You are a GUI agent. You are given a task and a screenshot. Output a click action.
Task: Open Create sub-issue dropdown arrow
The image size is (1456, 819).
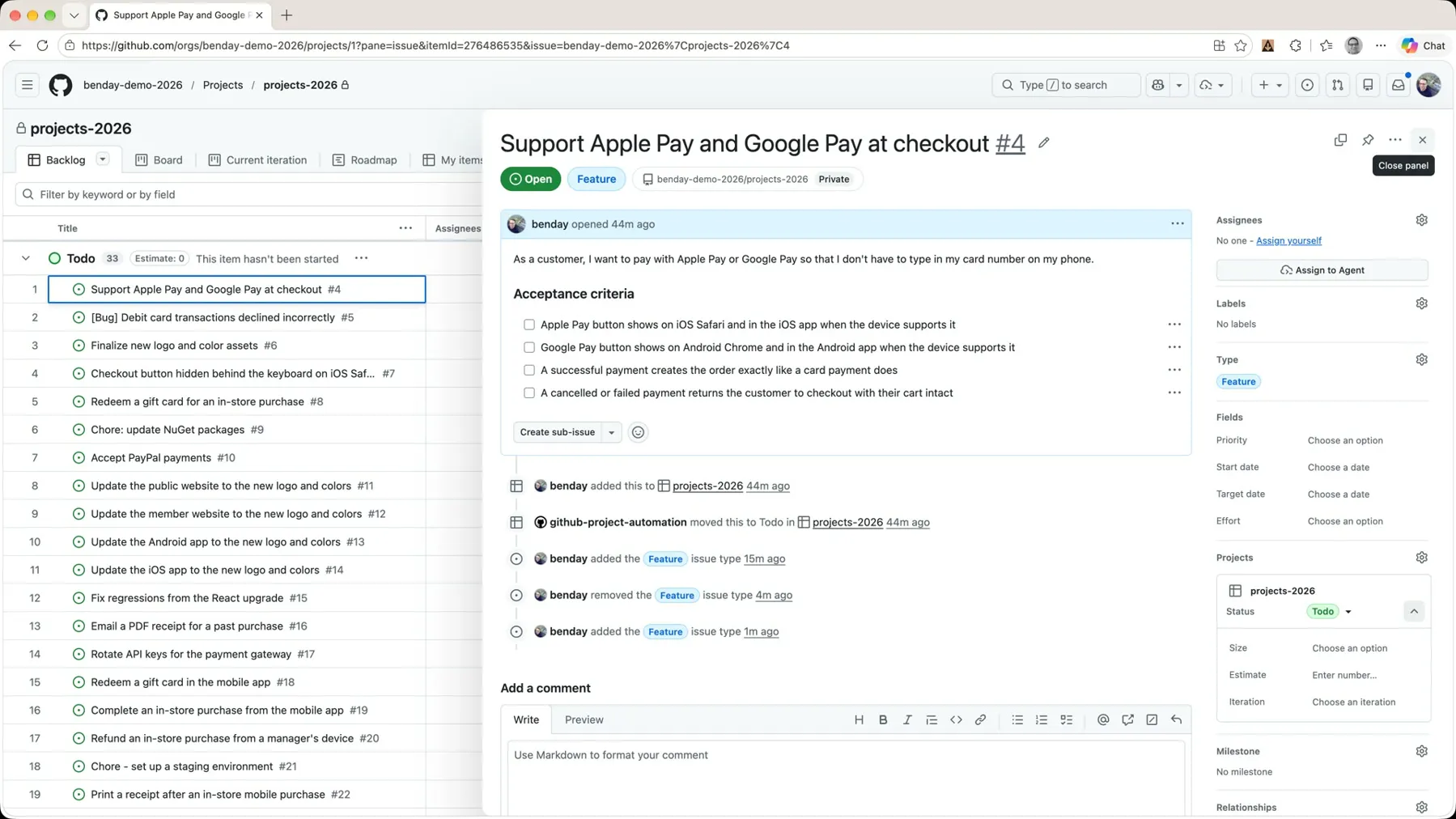612,432
